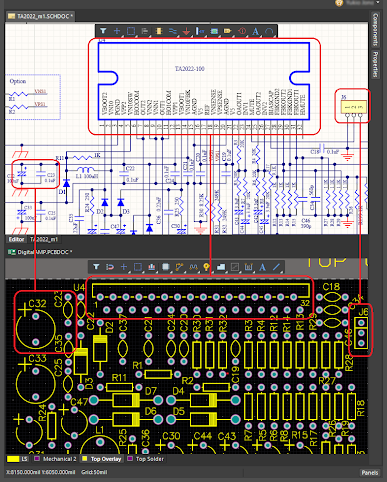
Task: Select TA2022-100 IC symbol in schematic
Action: click(204, 80)
